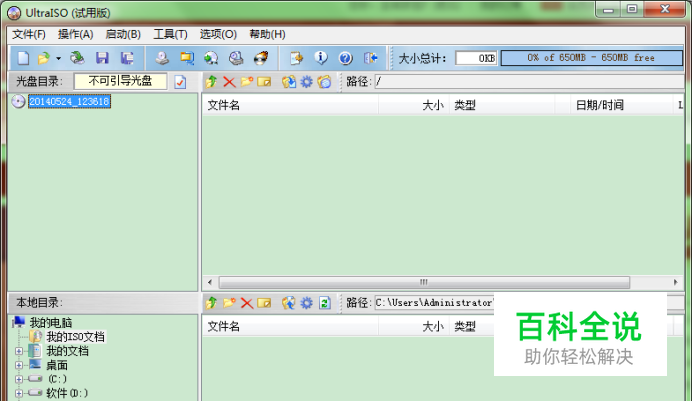Viewport: 692px width, 401px height.
Task: Go up one level in disc directory
Action: [x=211, y=82]
